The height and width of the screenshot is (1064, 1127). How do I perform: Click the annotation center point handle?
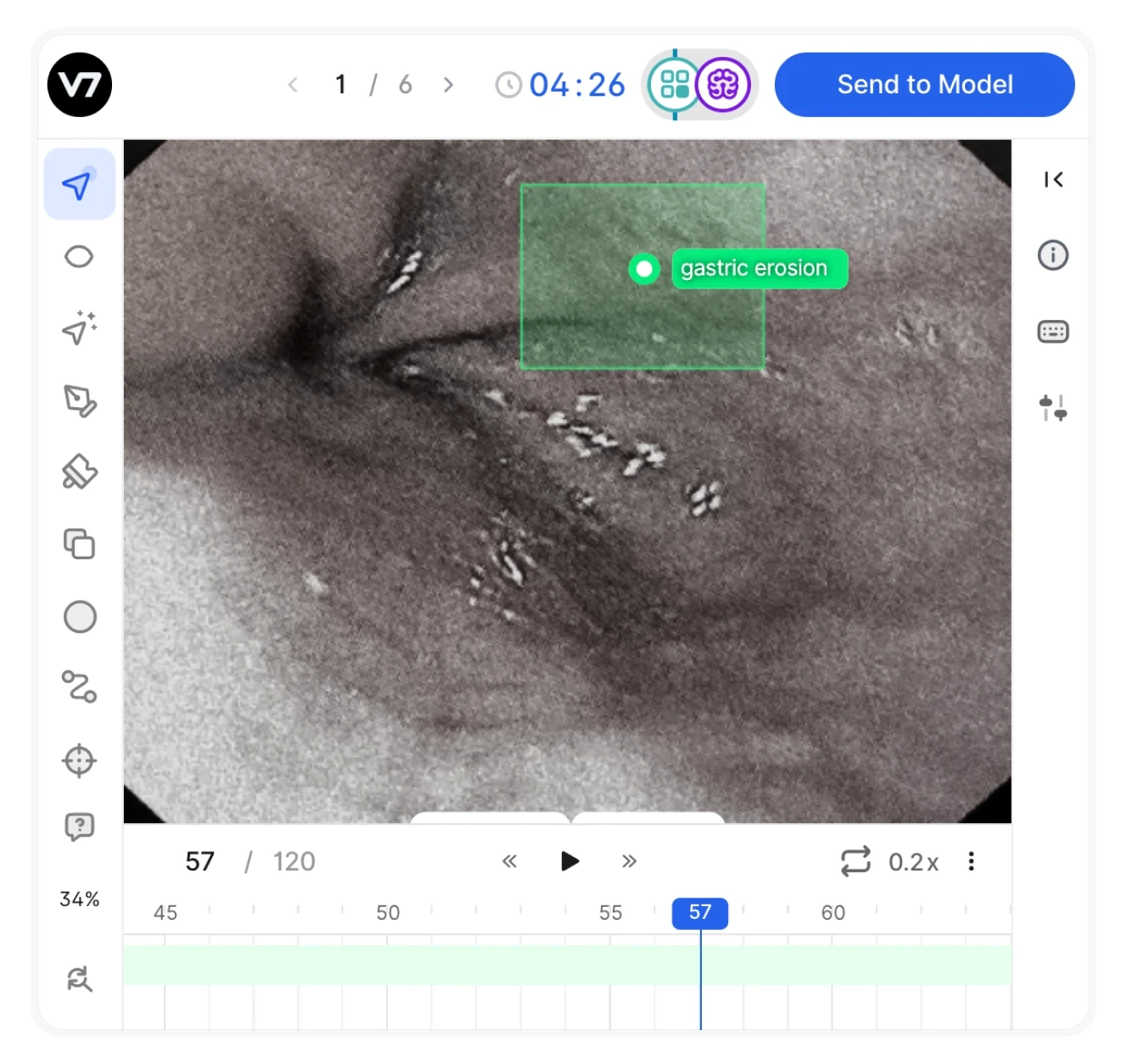(644, 269)
